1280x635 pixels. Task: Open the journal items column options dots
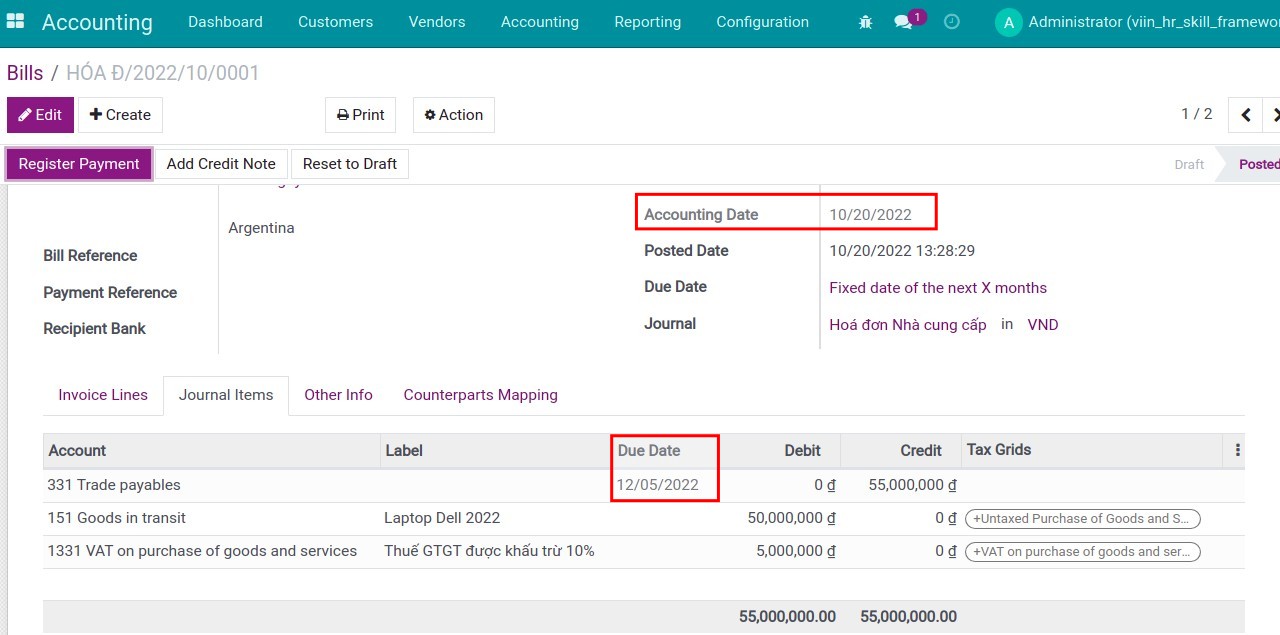point(1237,450)
